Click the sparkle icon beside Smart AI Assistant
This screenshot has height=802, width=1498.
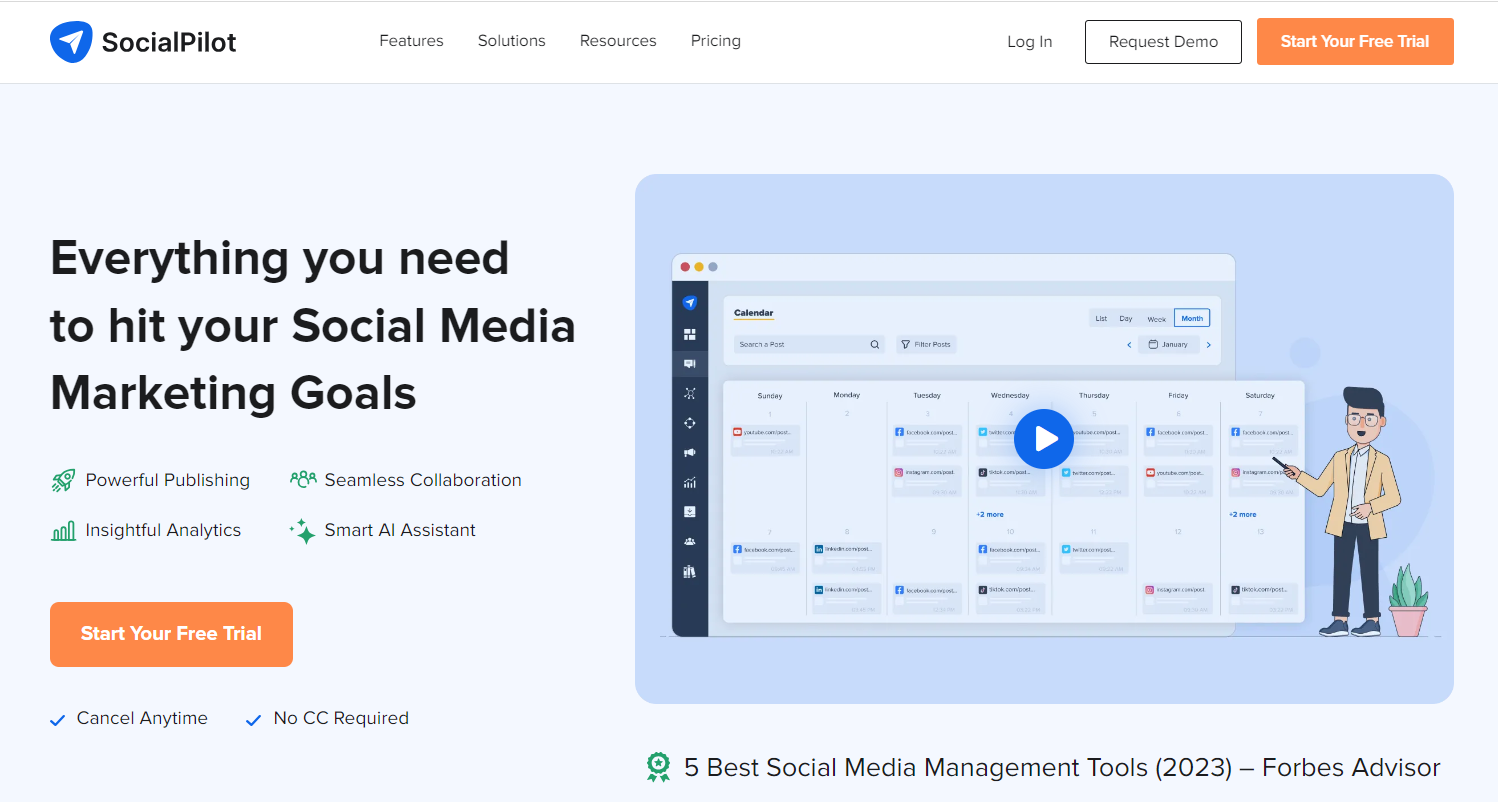tap(302, 531)
